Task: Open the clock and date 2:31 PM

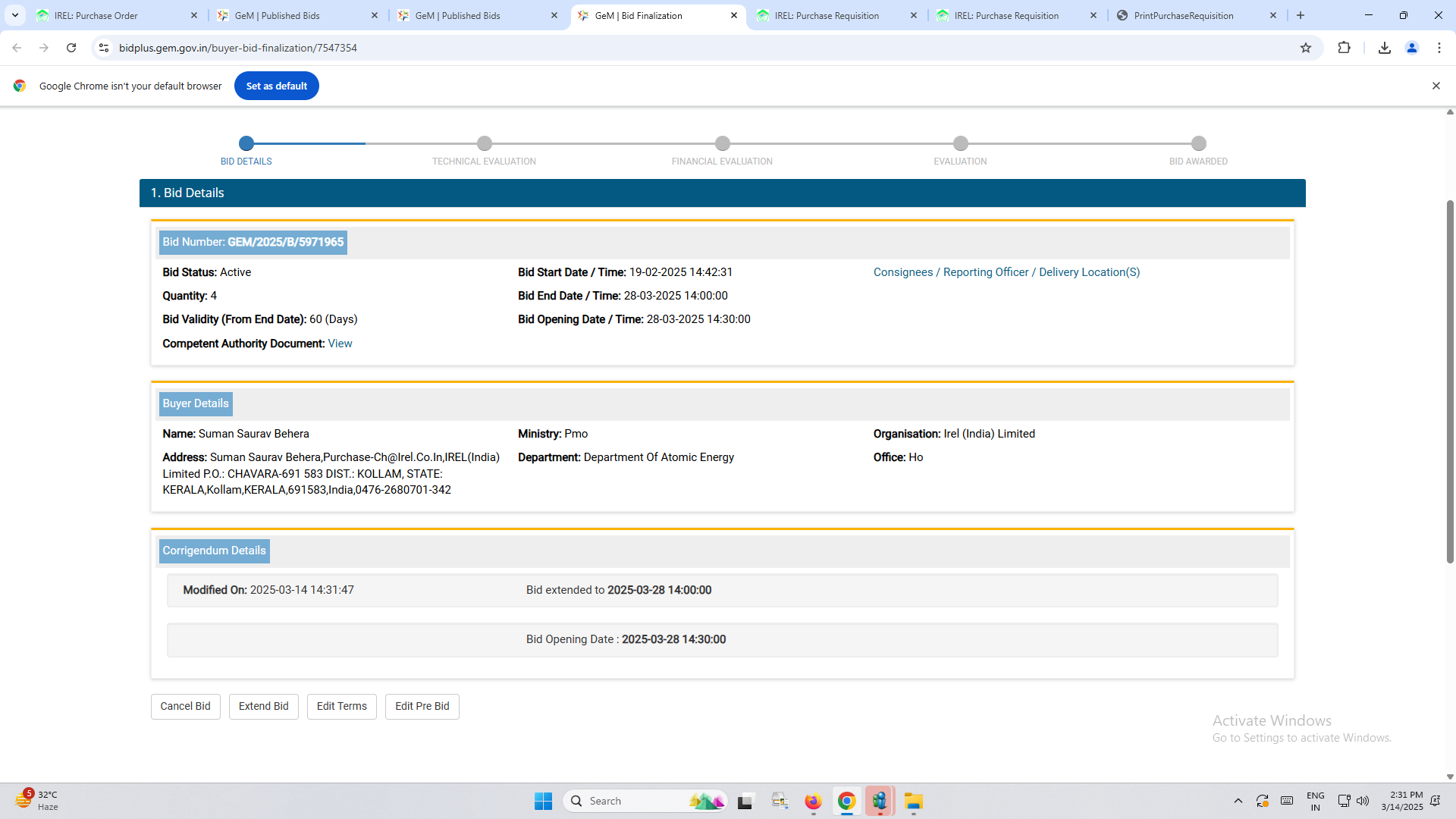Action: point(1402,801)
